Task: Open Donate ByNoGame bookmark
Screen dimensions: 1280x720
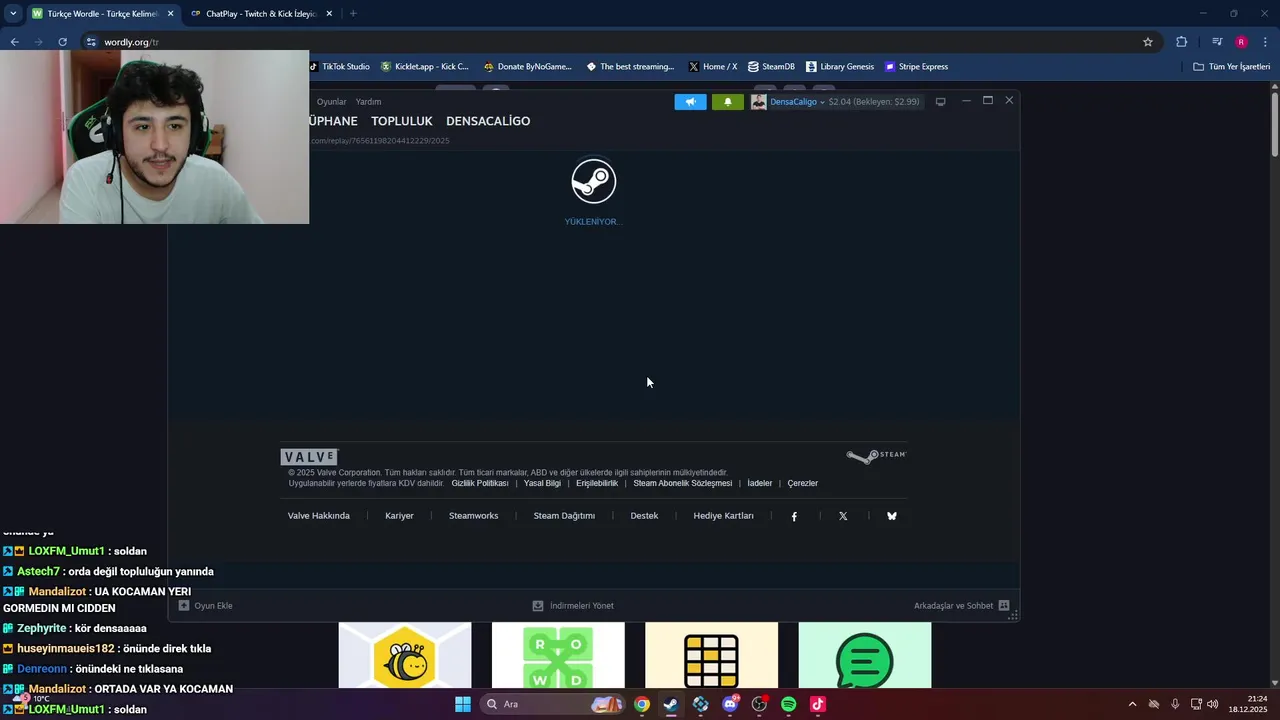Action: (527, 67)
